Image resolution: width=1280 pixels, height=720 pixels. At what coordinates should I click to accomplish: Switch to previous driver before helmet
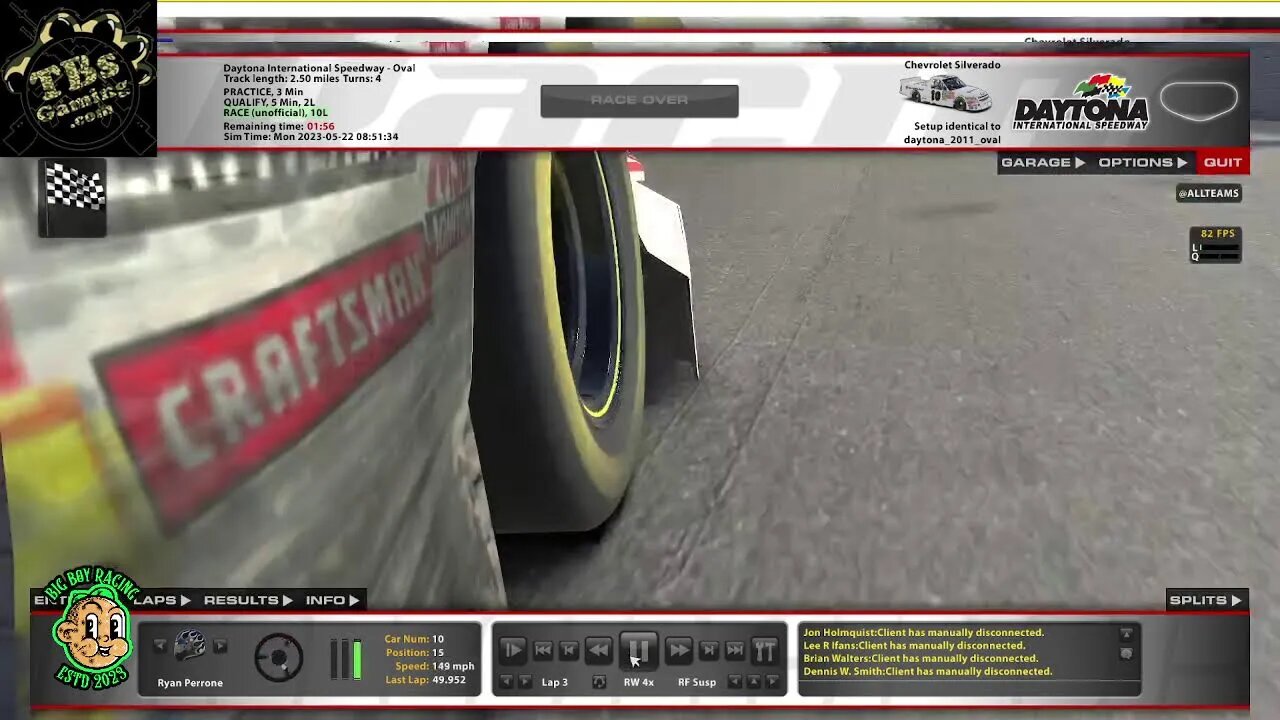[160, 646]
